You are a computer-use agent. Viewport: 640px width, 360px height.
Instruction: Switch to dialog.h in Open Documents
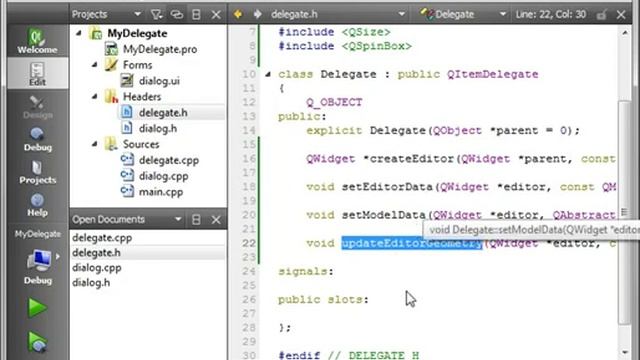(x=91, y=283)
